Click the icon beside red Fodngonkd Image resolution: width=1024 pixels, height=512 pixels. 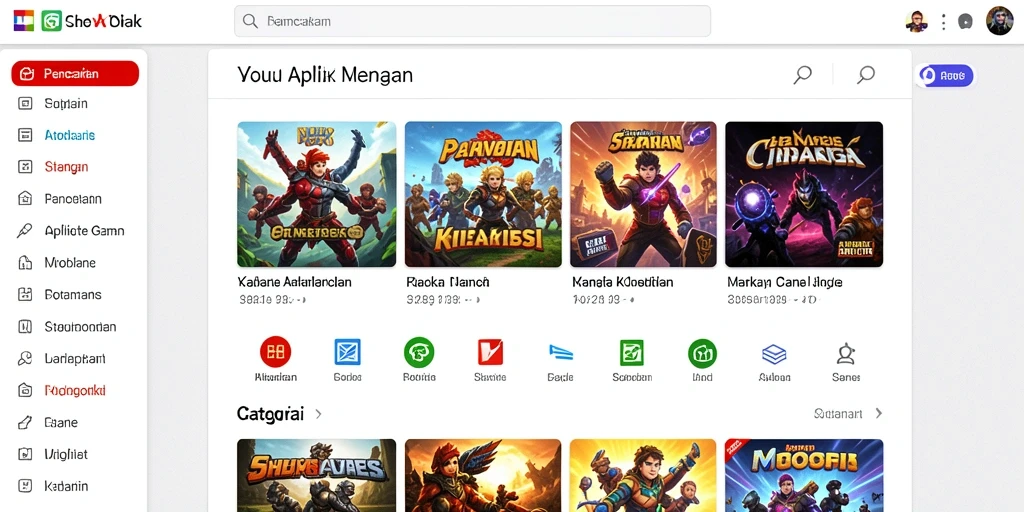(x=25, y=391)
